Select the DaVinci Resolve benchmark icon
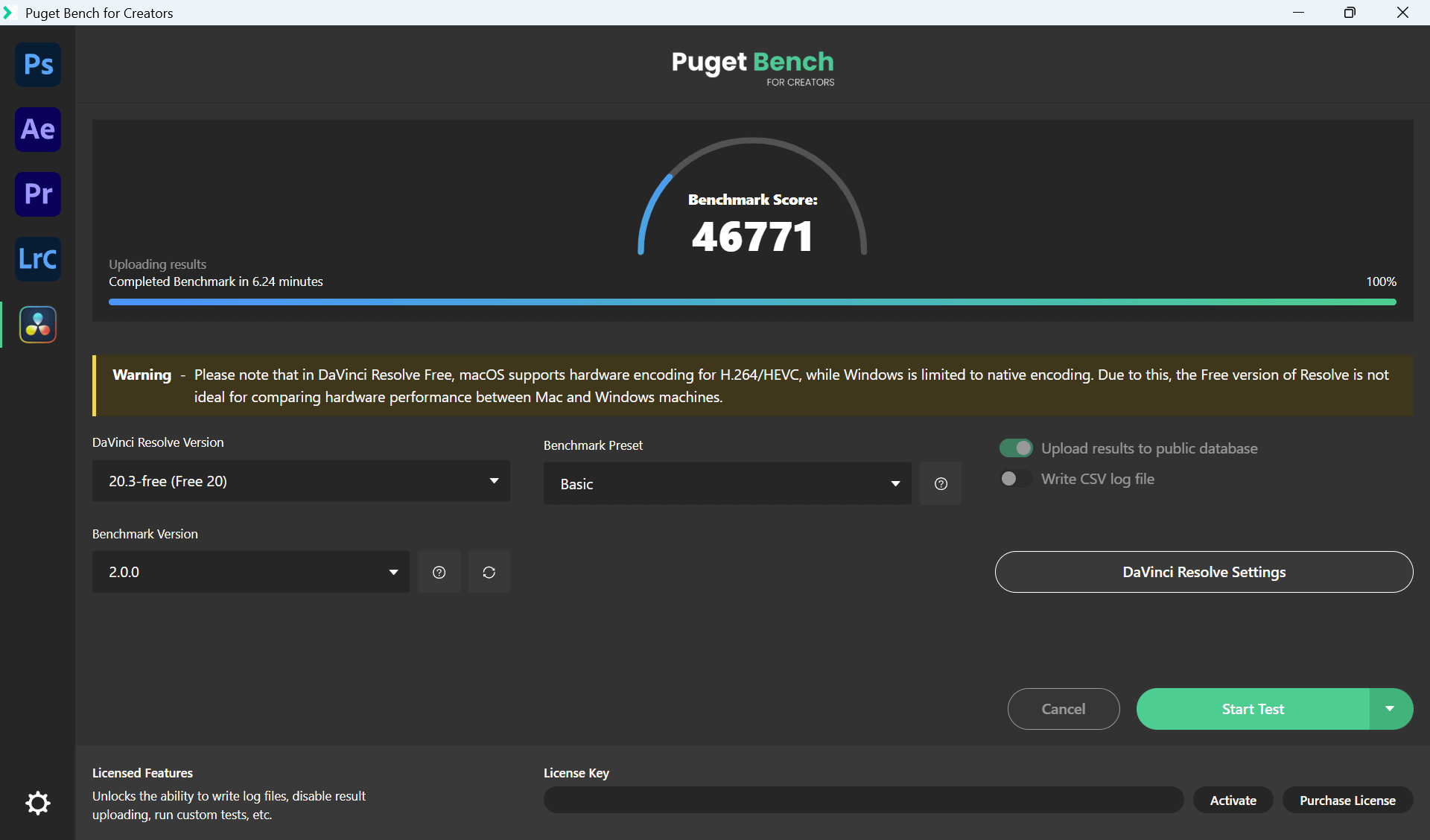The width and height of the screenshot is (1430, 840). [x=38, y=325]
